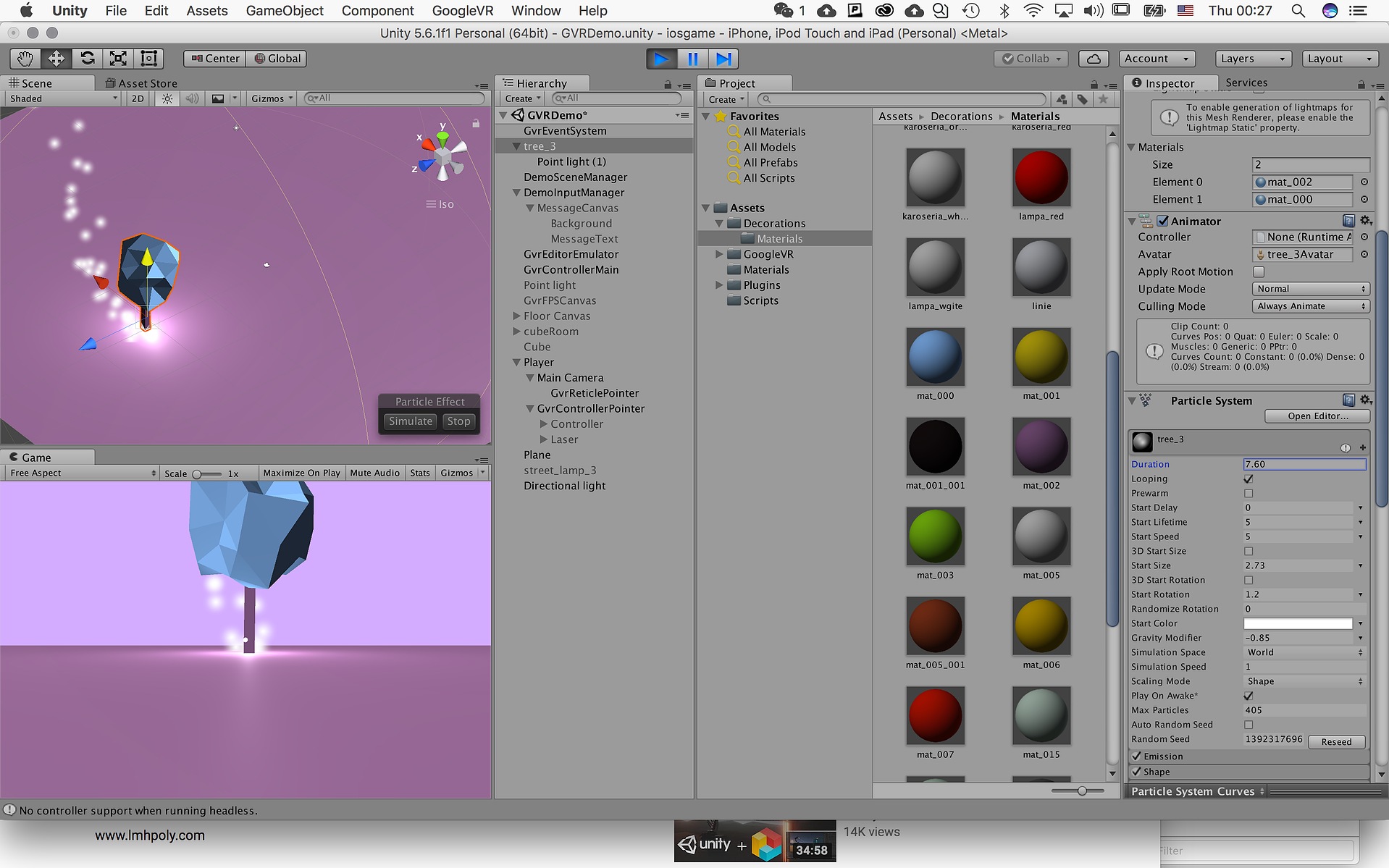Switch to the Services tab
1389x868 pixels.
coord(1246,83)
